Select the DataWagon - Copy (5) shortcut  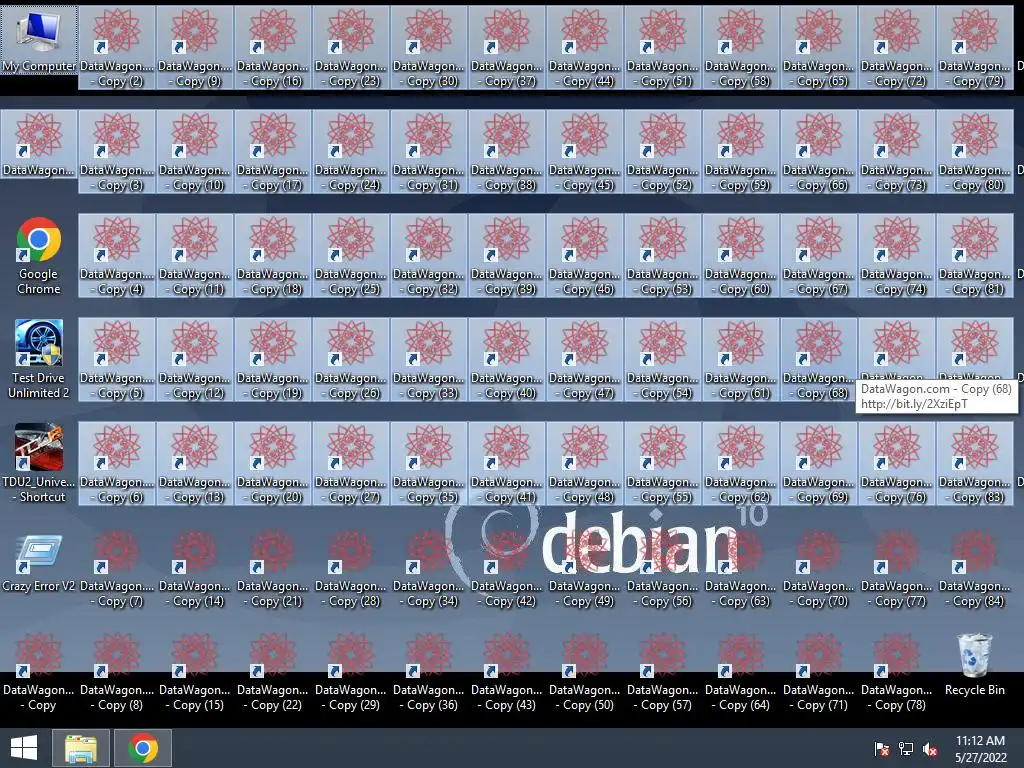(x=117, y=360)
